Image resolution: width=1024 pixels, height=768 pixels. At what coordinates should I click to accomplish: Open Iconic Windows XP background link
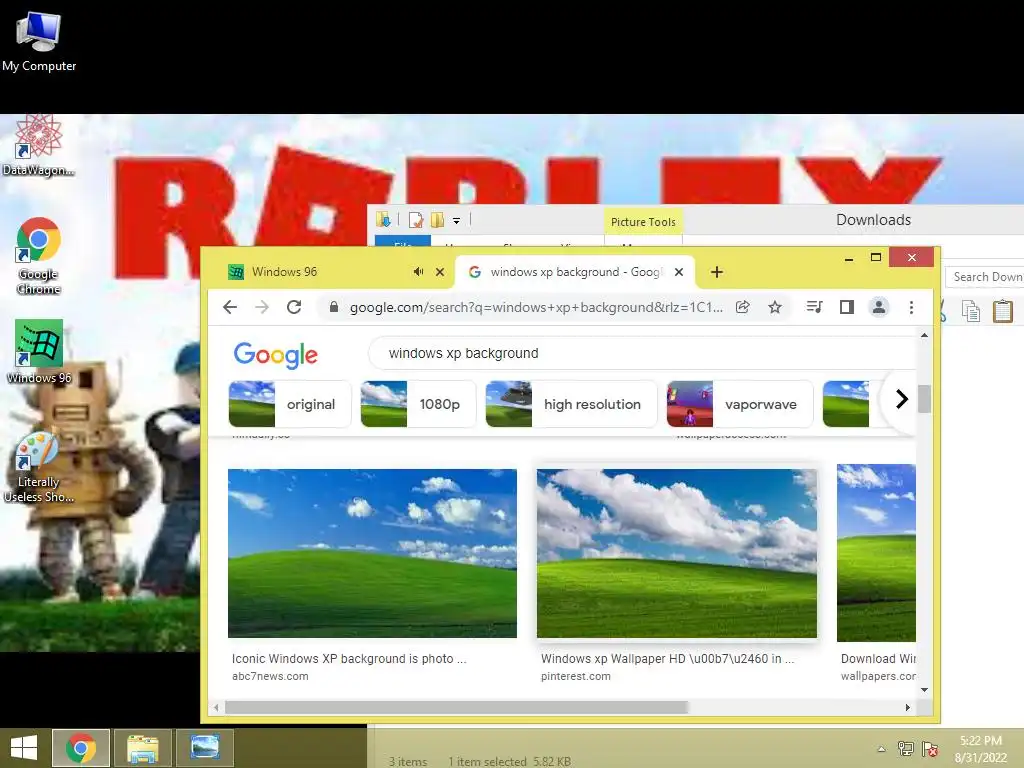pyautogui.click(x=349, y=658)
